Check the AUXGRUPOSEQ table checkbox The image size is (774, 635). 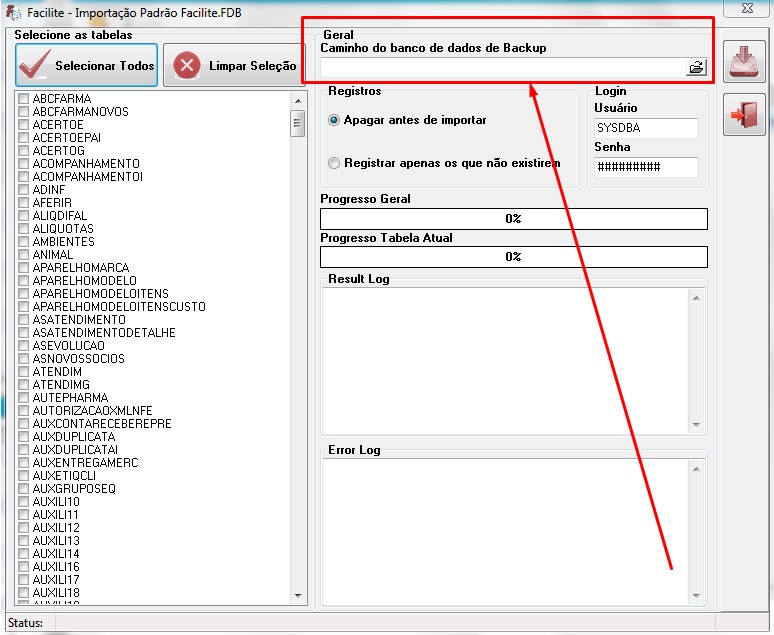point(23,488)
